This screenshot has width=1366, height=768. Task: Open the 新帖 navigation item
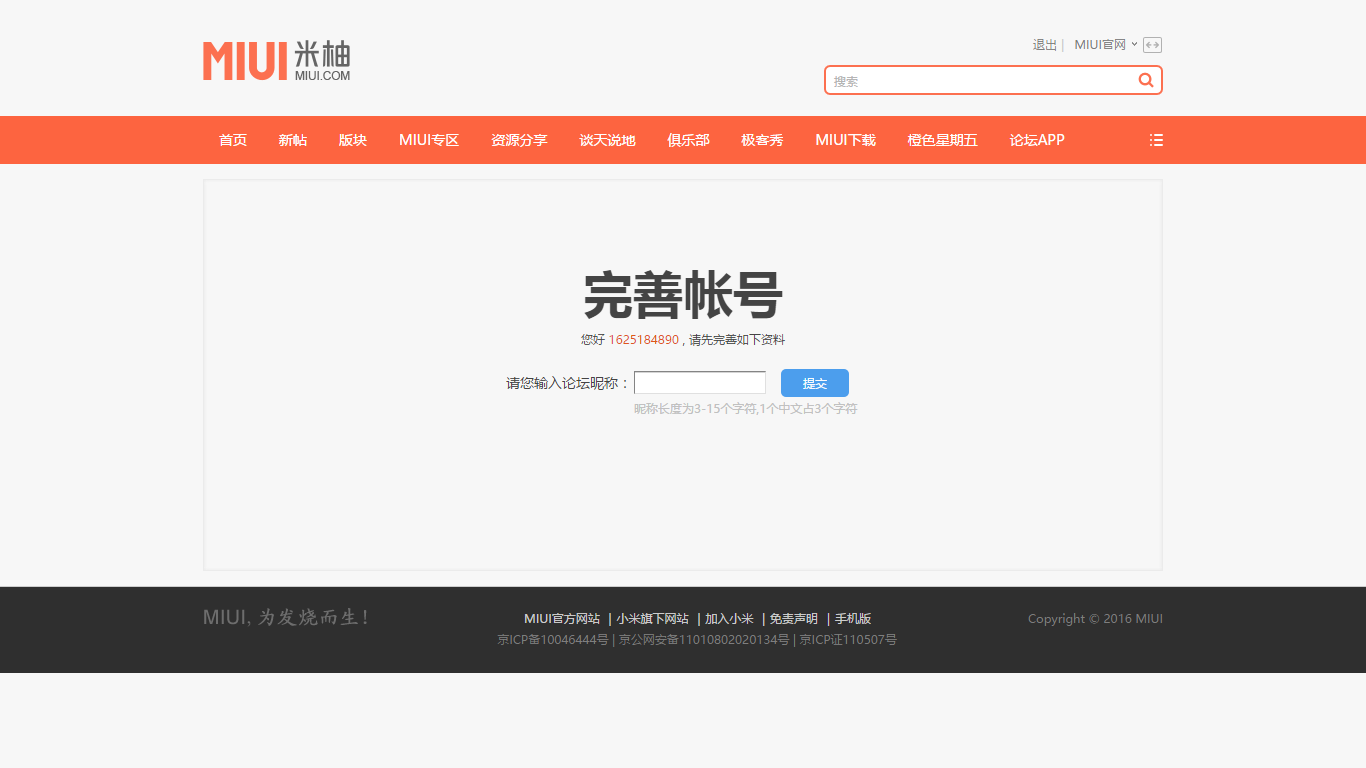[x=293, y=140]
